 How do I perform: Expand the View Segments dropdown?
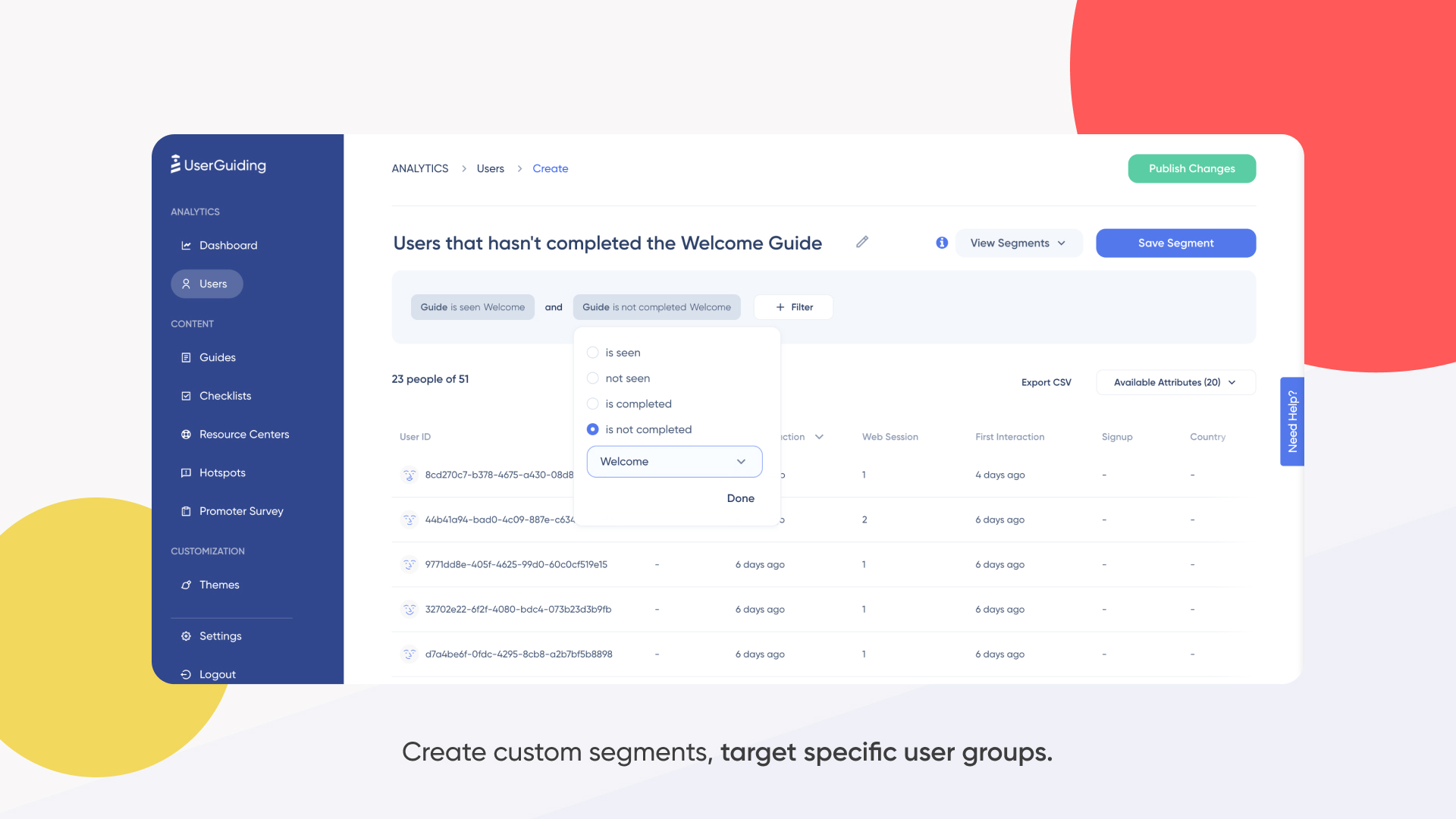pyautogui.click(x=1018, y=243)
